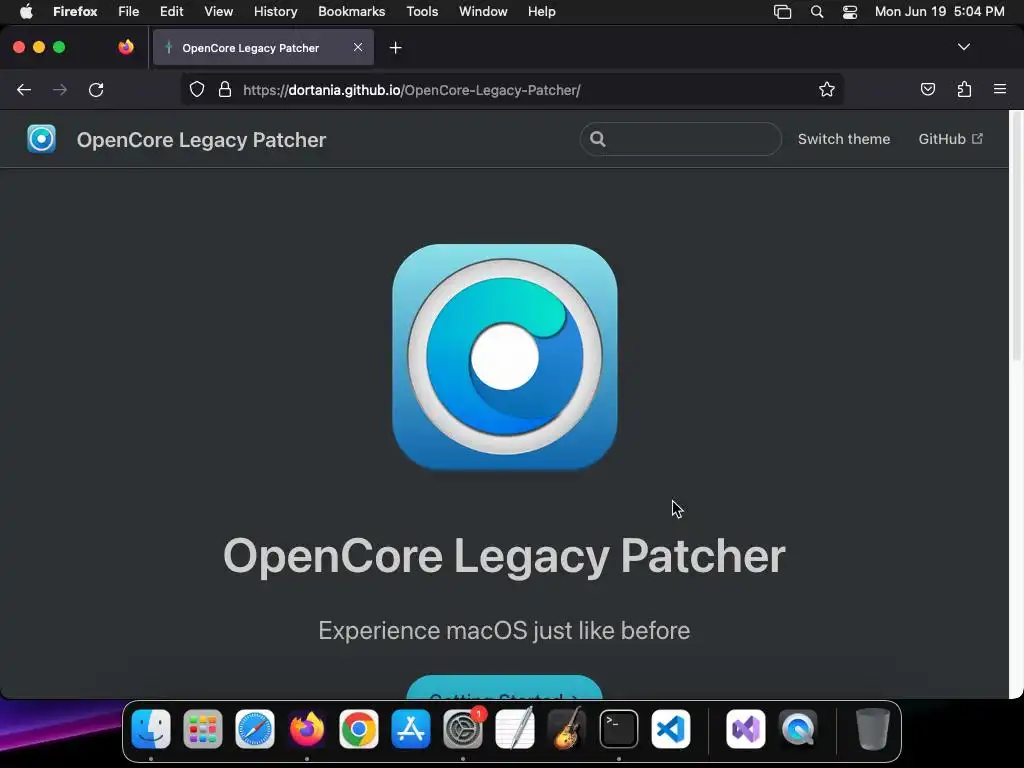This screenshot has height=768, width=1024.
Task: Open the Bookmarks menu
Action: pos(351,12)
